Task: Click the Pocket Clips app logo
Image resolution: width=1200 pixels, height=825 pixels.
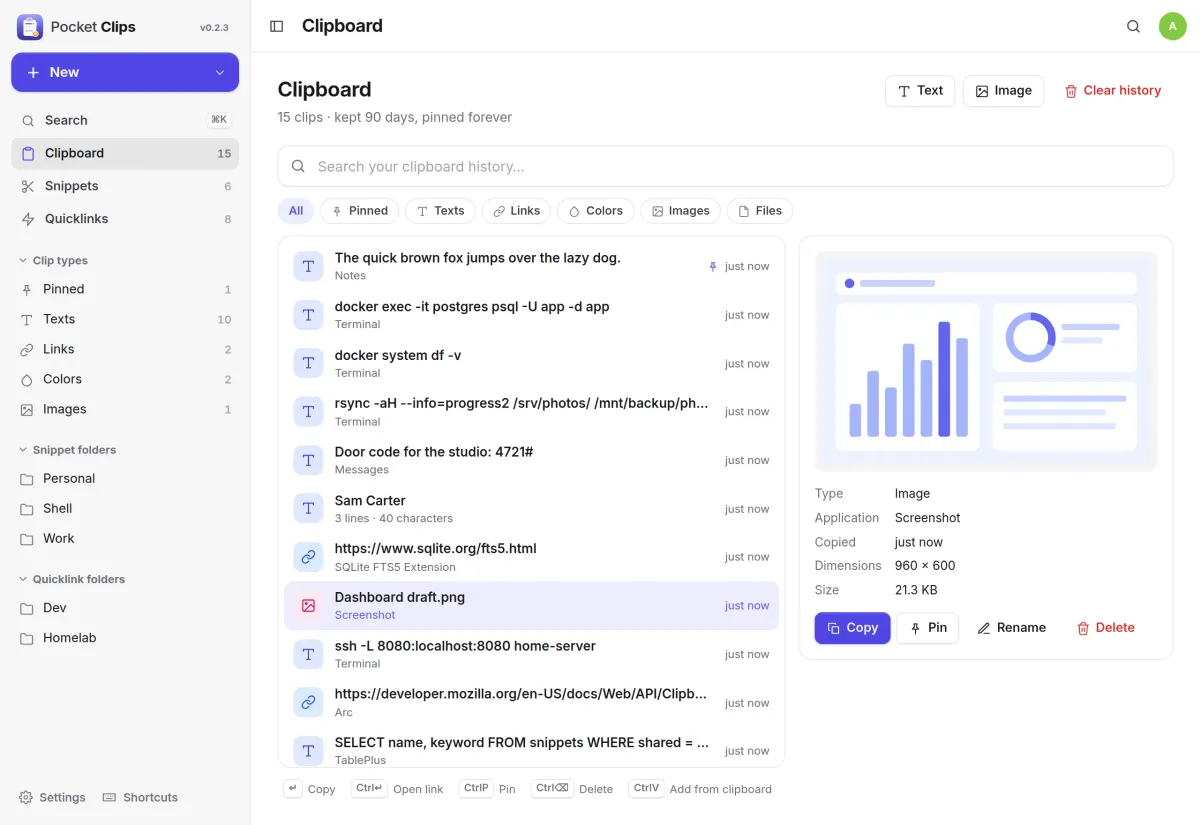Action: [x=30, y=27]
